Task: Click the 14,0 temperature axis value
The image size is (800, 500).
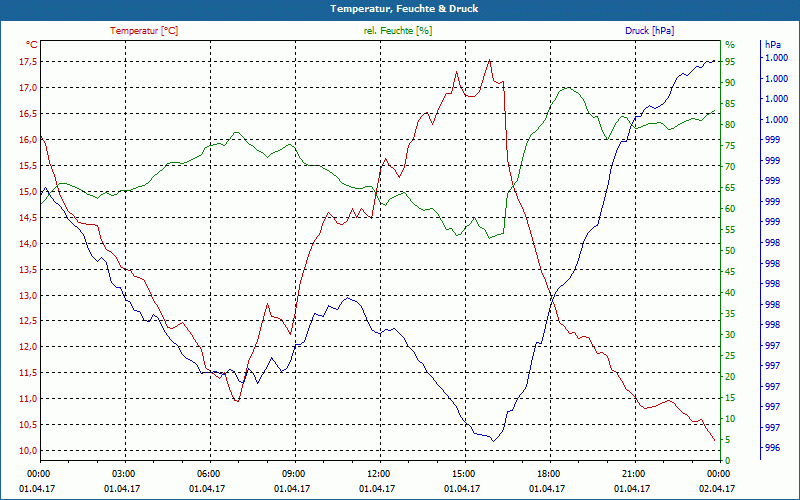Action: [x=28, y=244]
